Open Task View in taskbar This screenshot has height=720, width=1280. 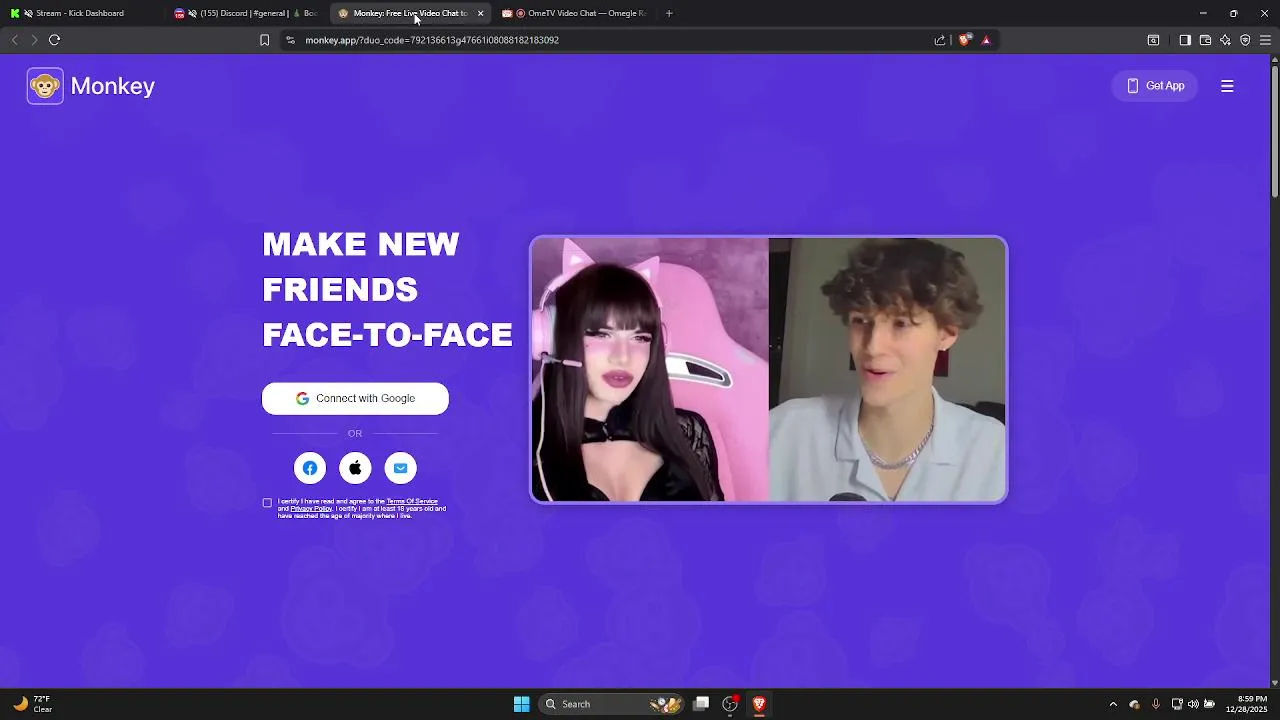(x=702, y=704)
